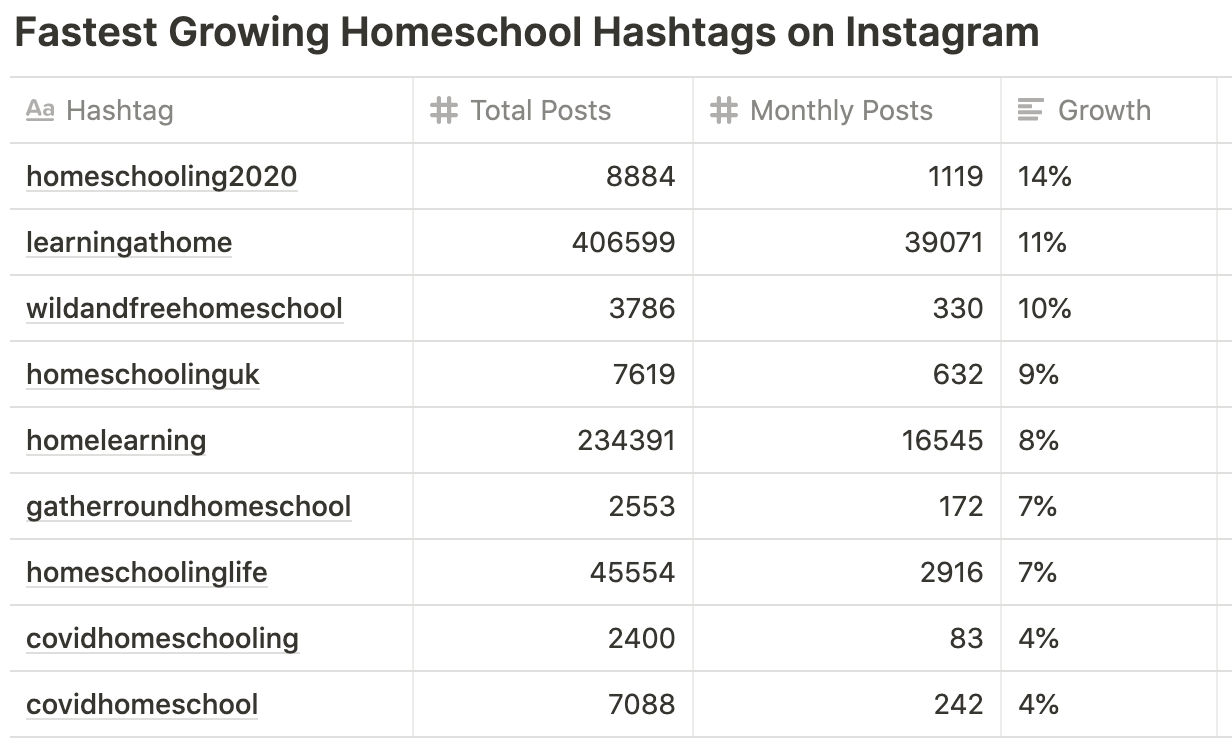Select the 406599 total posts cell
Screen dimensions: 1232x750
(x=553, y=242)
